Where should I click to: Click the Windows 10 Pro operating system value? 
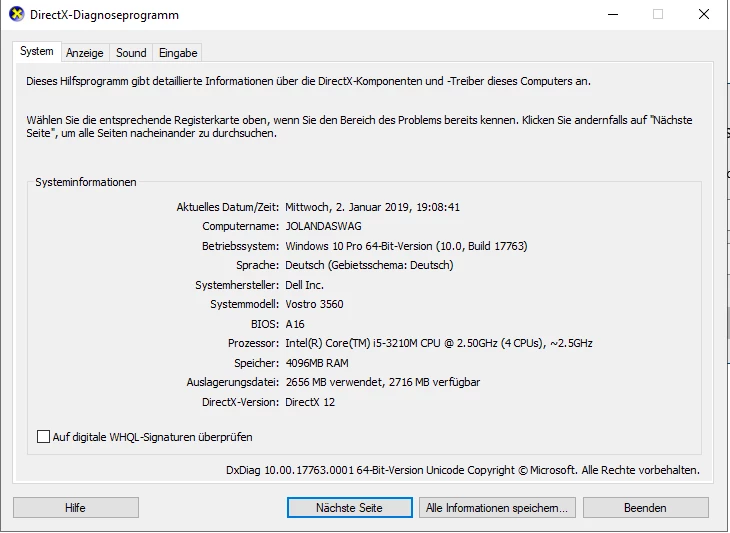pyautogui.click(x=406, y=246)
